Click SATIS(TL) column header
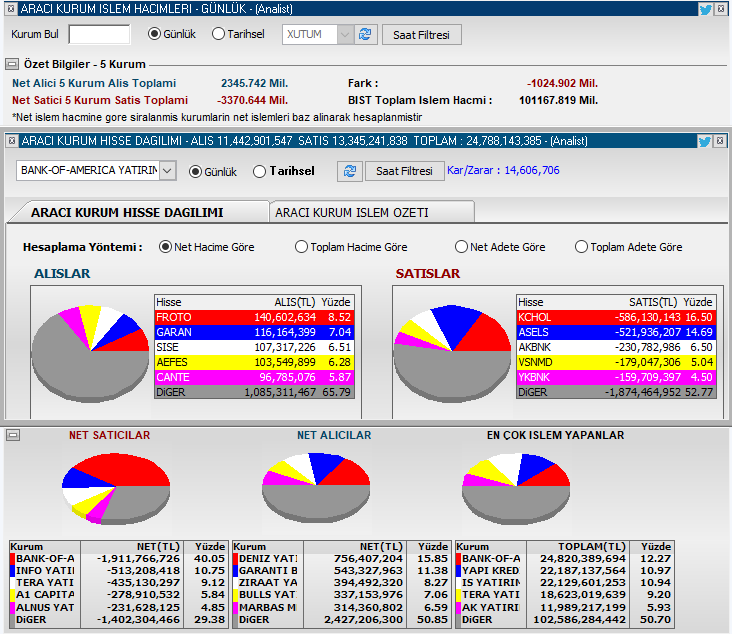This screenshot has height=634, width=732. 653,302
